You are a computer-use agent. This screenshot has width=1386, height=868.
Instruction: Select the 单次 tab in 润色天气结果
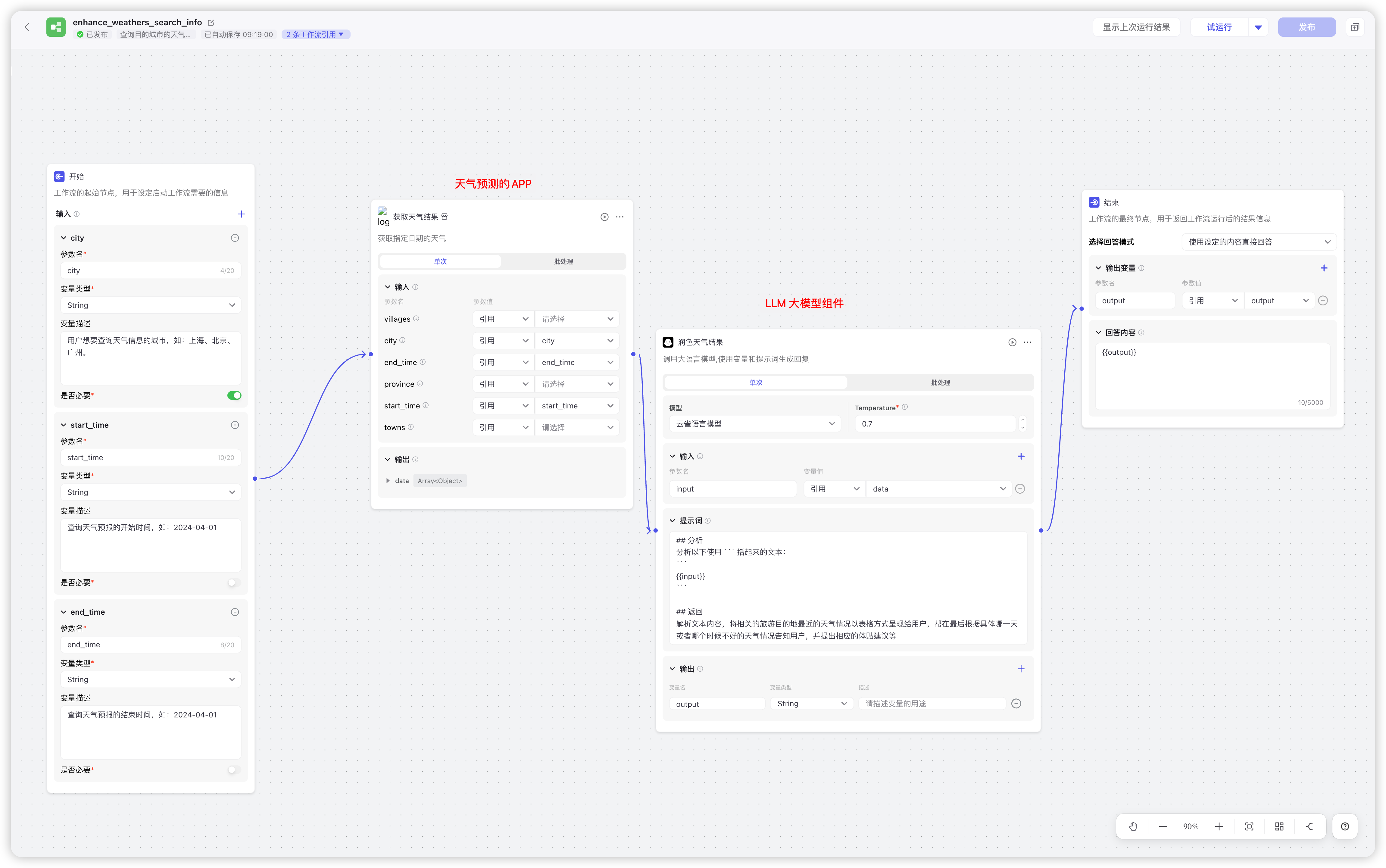coord(756,383)
